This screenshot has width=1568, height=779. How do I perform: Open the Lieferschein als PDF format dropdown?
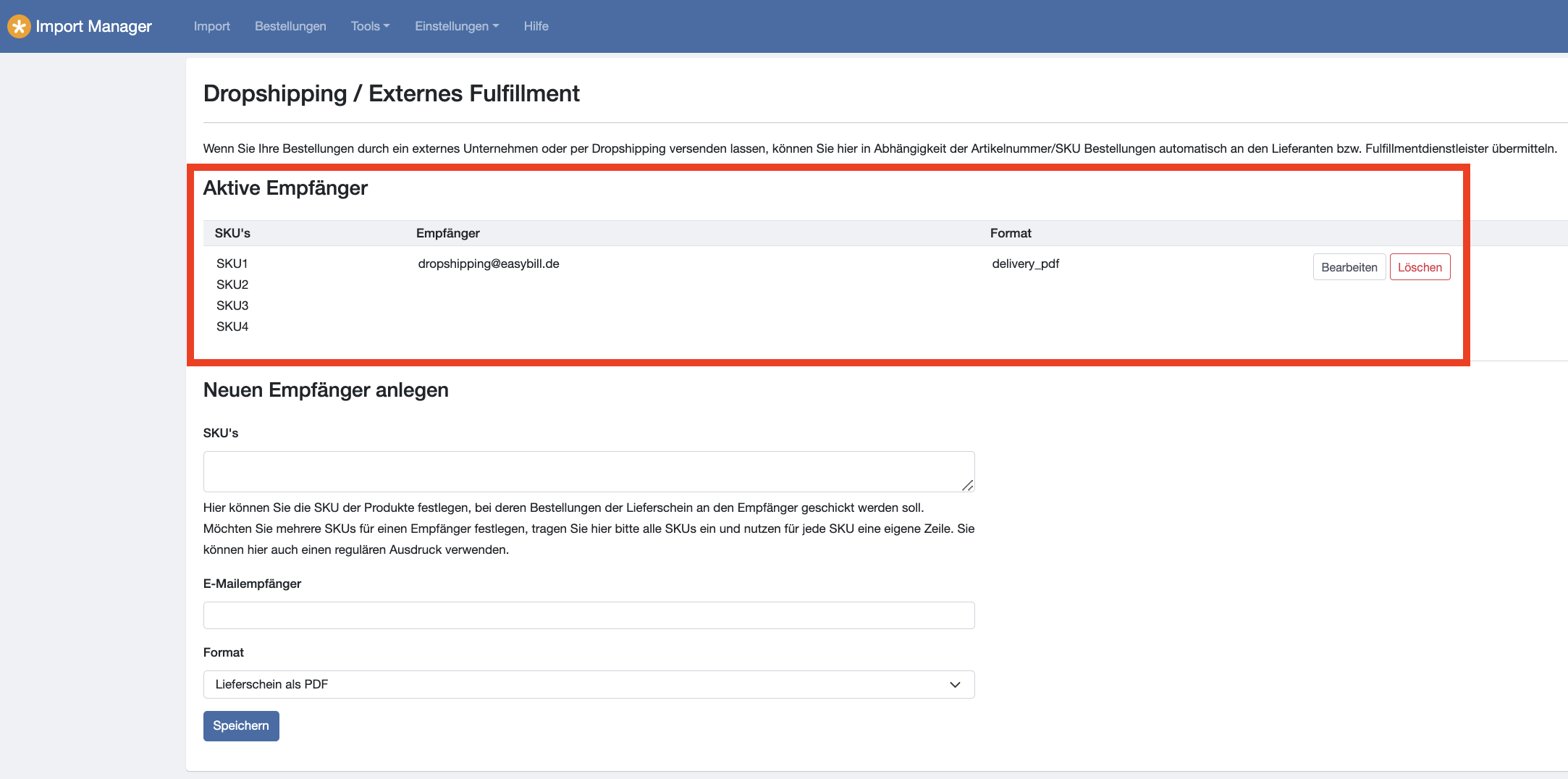(588, 685)
